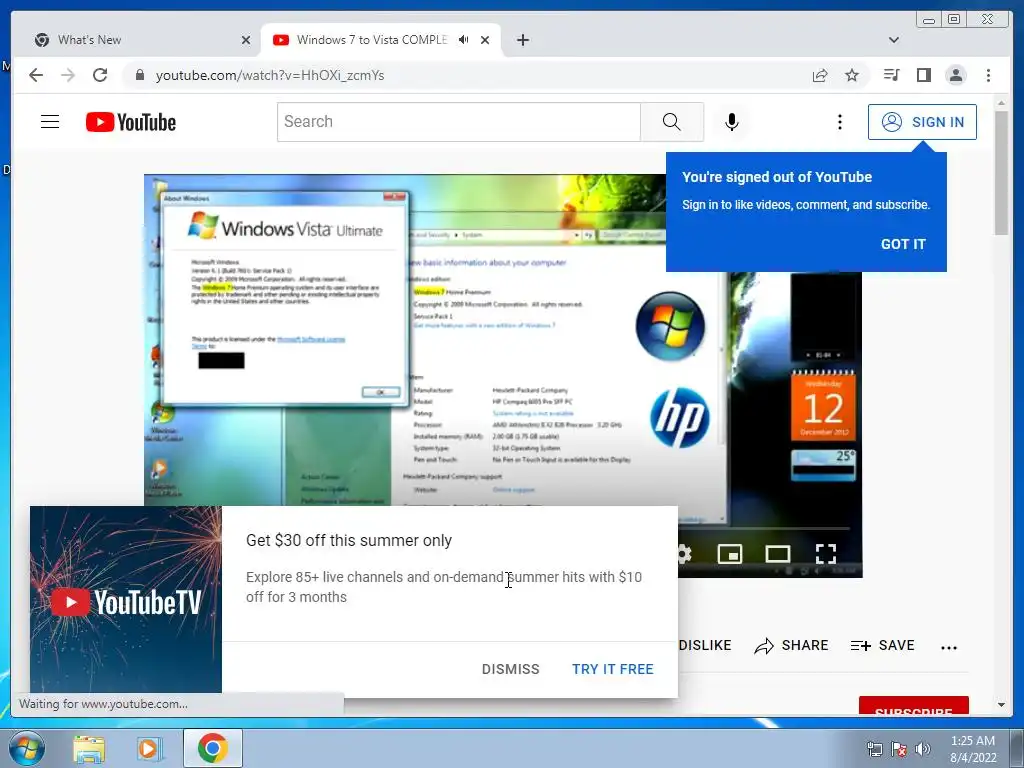
Task: Click the DISLIKE button
Action: tap(705, 645)
